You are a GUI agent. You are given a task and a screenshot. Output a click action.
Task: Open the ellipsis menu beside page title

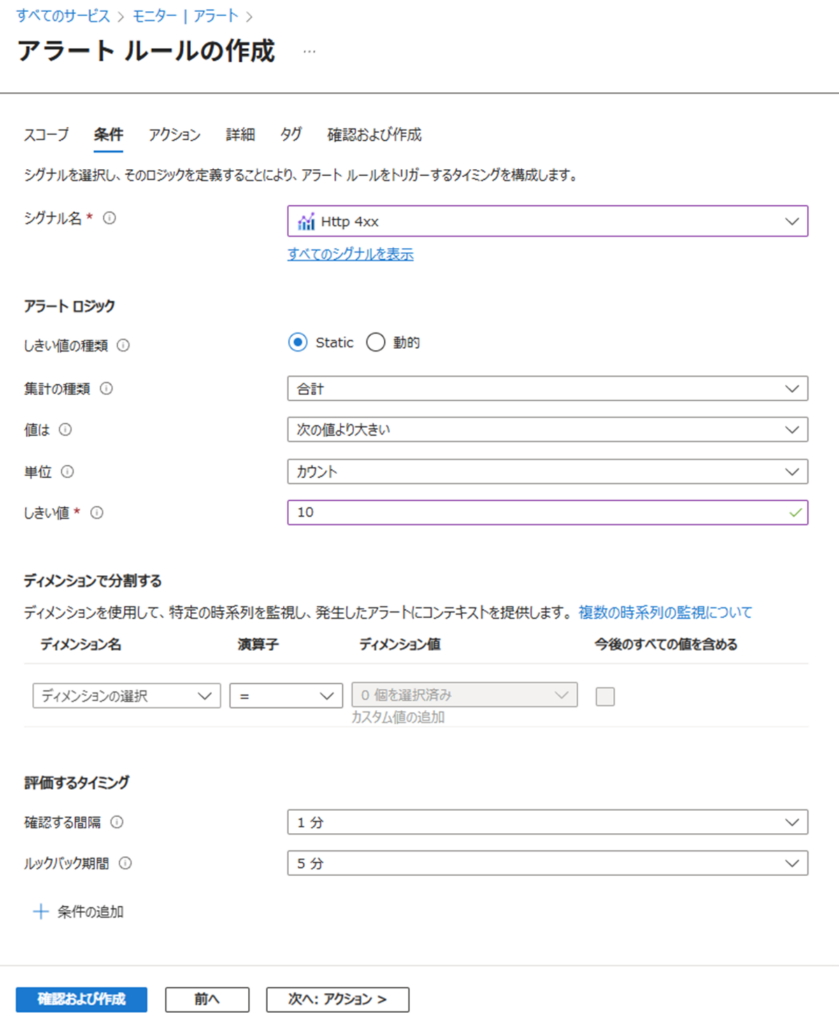pyautogui.click(x=309, y=52)
